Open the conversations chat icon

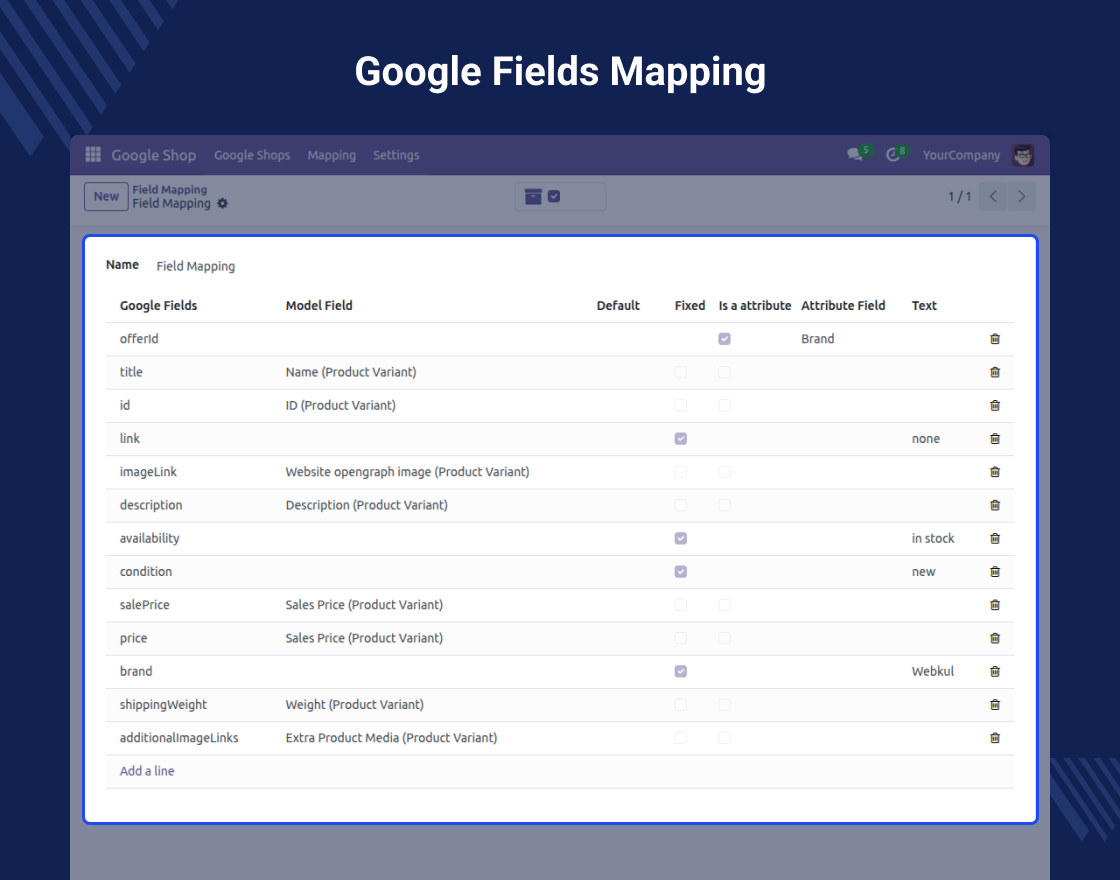[854, 154]
